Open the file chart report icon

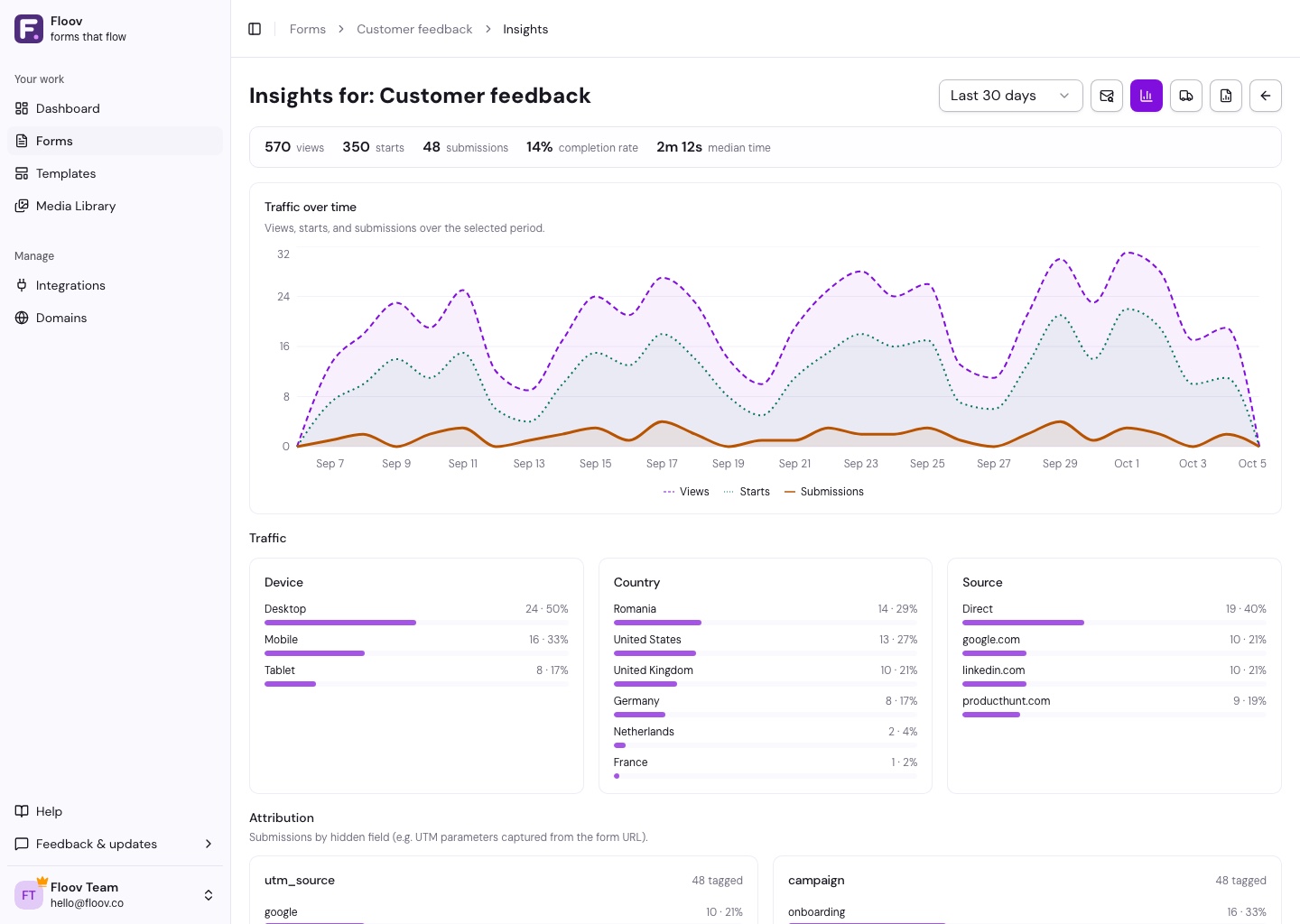coord(1226,96)
